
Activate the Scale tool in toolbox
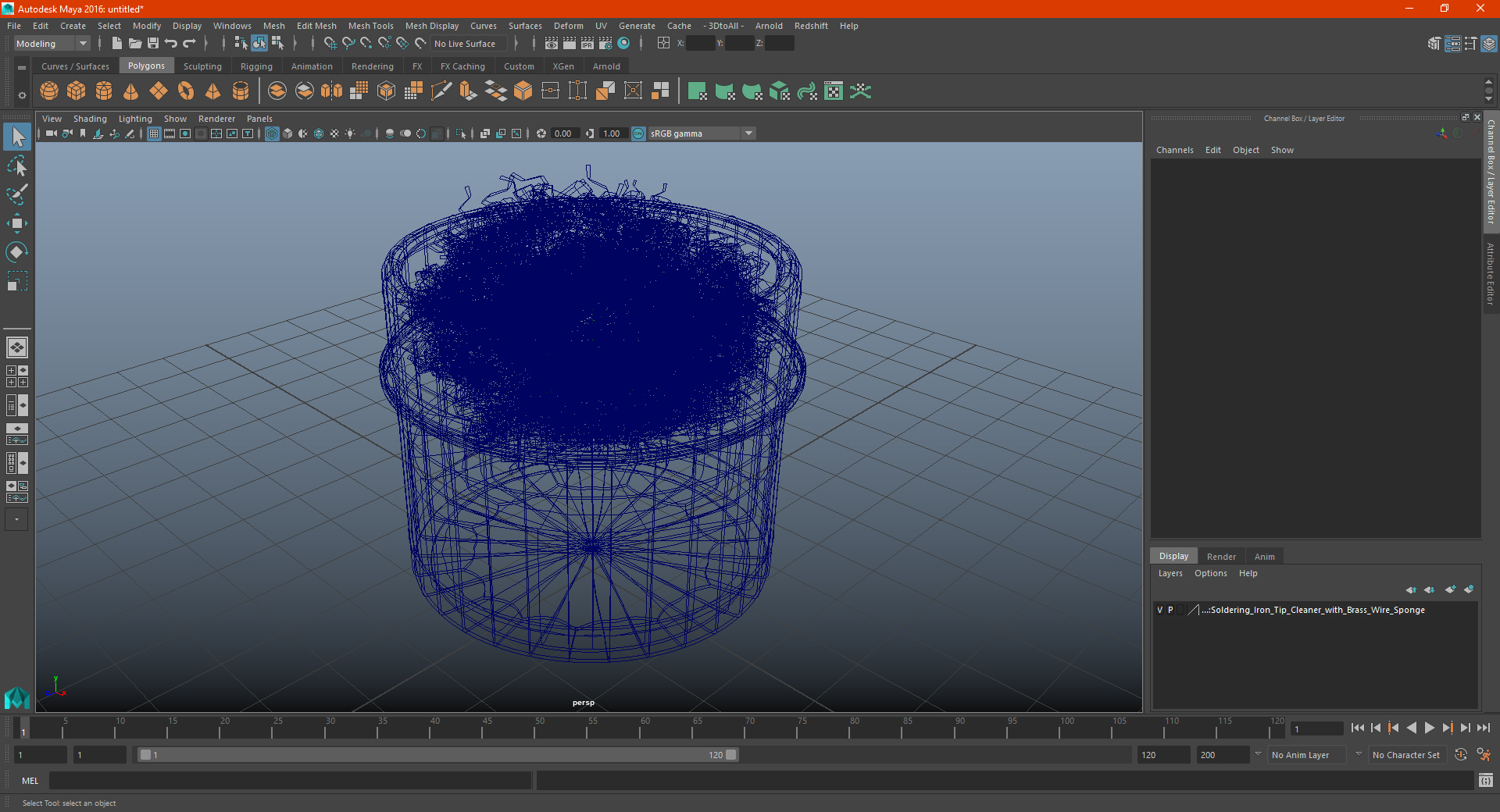[17, 280]
